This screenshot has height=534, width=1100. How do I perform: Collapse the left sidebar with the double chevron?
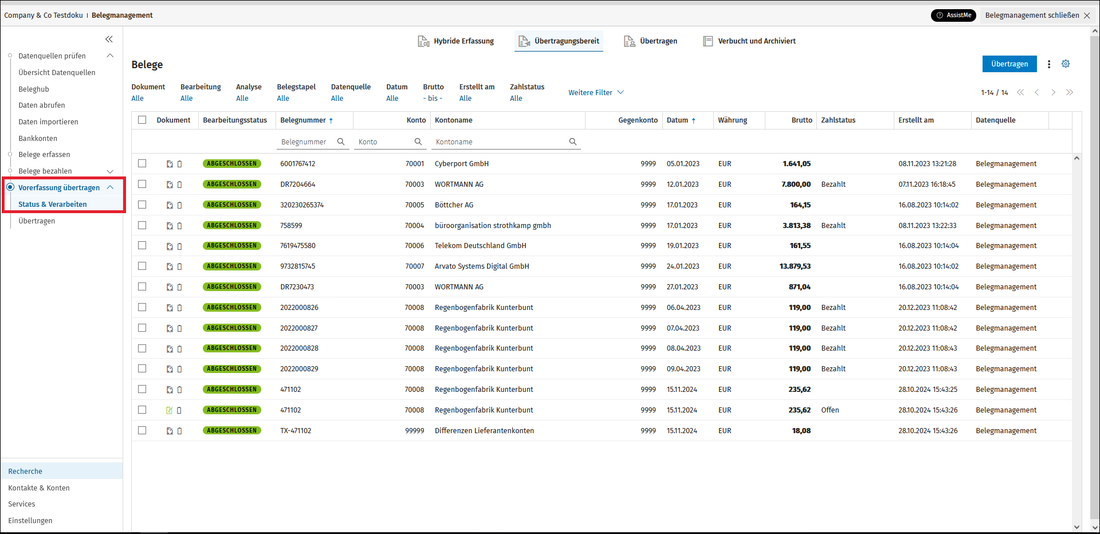[109, 39]
